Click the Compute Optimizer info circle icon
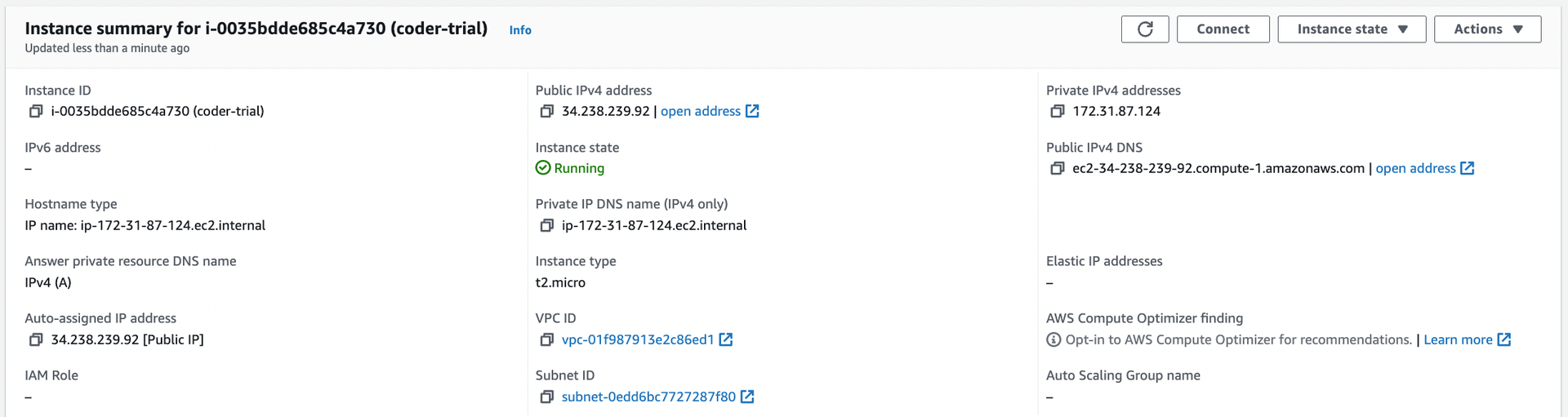The image size is (1568, 417). (x=1053, y=339)
